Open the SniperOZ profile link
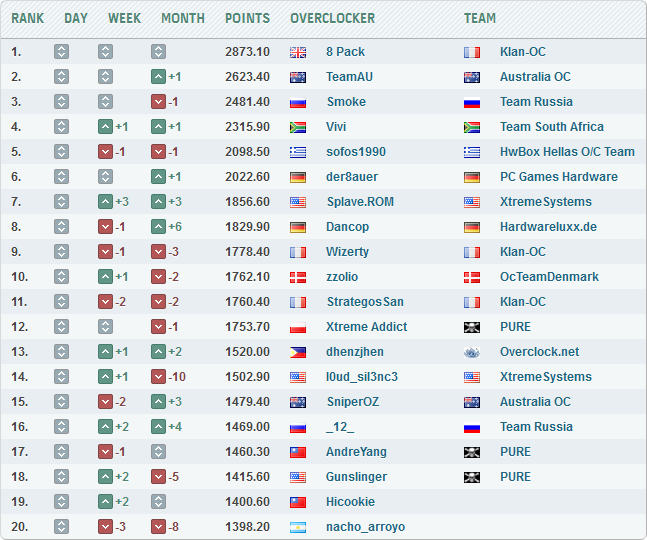 click(x=353, y=402)
